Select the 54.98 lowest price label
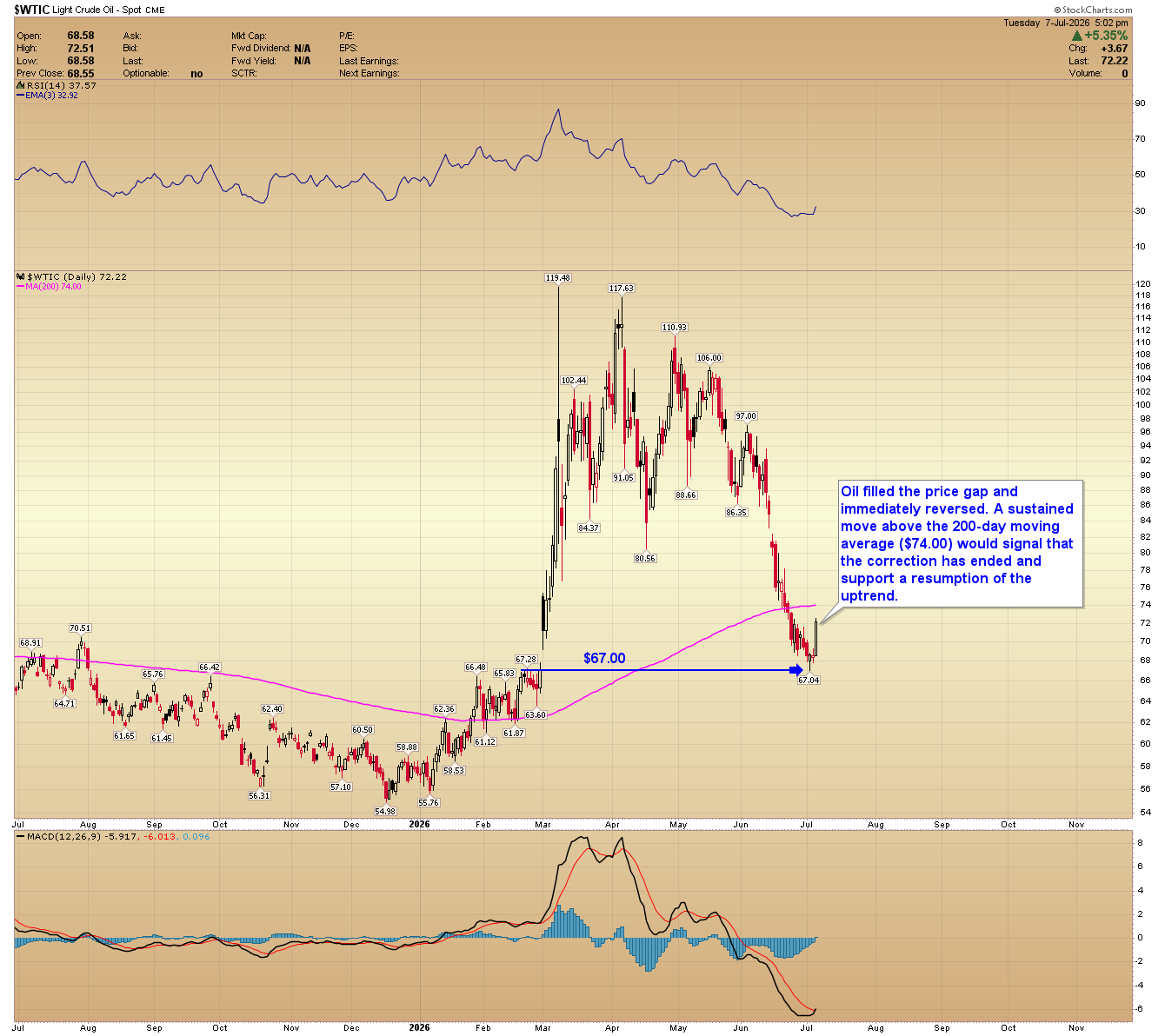This screenshot has width=1165, height=1036. pyautogui.click(x=385, y=812)
